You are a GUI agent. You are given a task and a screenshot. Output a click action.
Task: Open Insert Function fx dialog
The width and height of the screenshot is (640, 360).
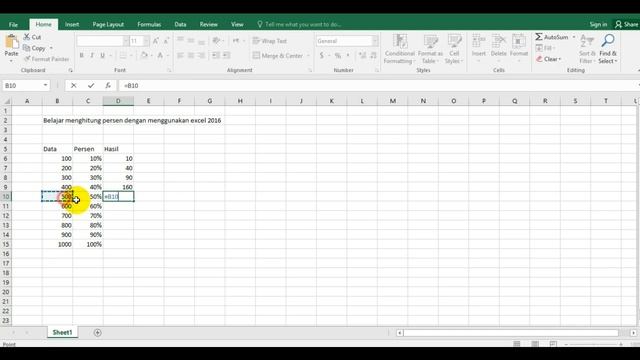[x=108, y=85]
